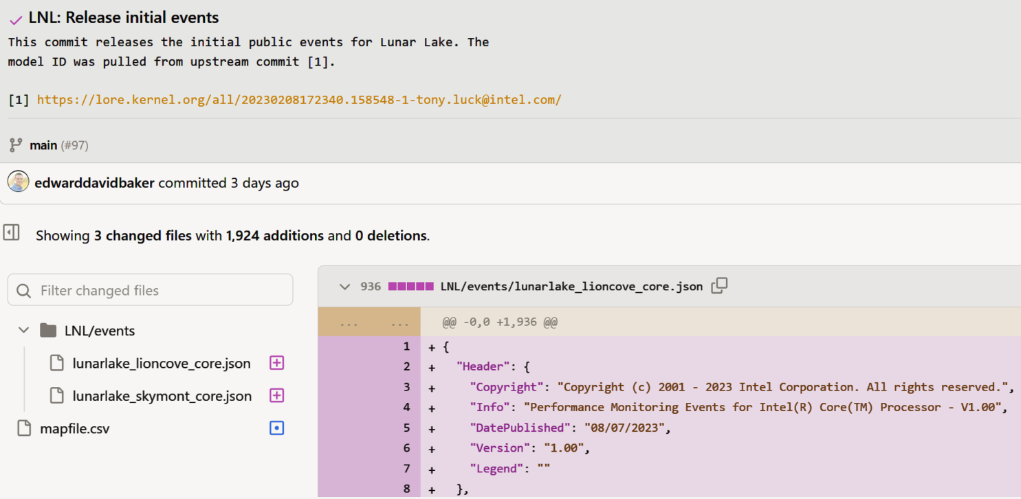The width and height of the screenshot is (1021, 499).
Task: Expand hidden lines in the diff hunk header
Action: pyautogui.click(x=369, y=322)
